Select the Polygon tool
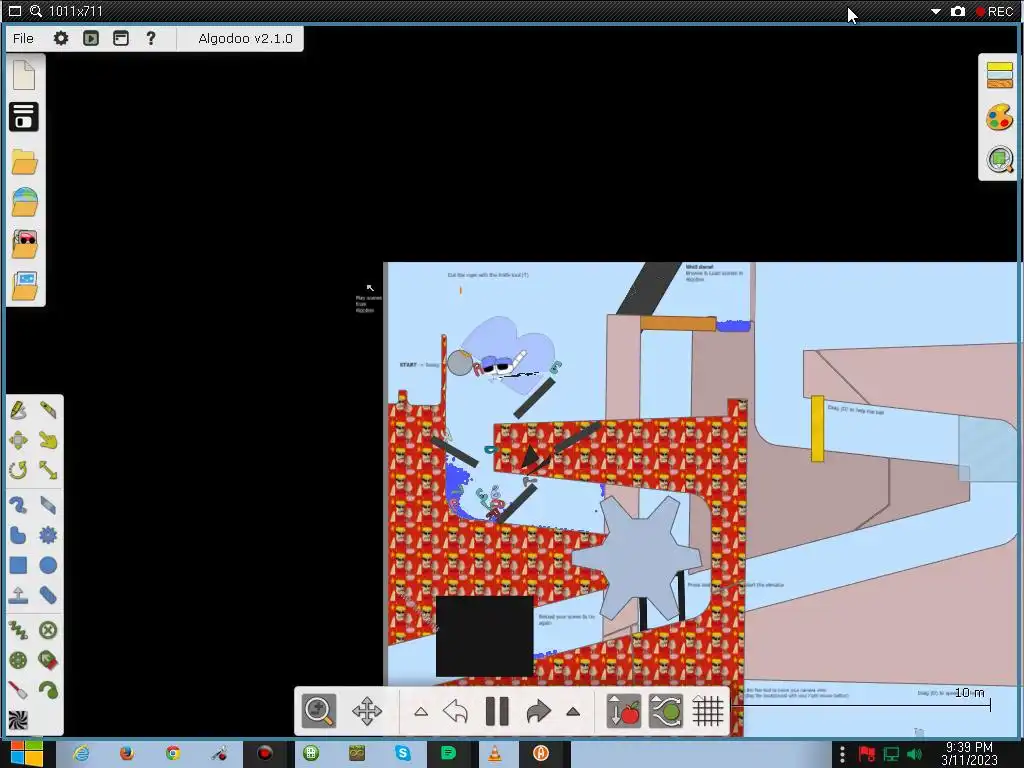Screen dimensions: 1024x768 tap(18, 535)
